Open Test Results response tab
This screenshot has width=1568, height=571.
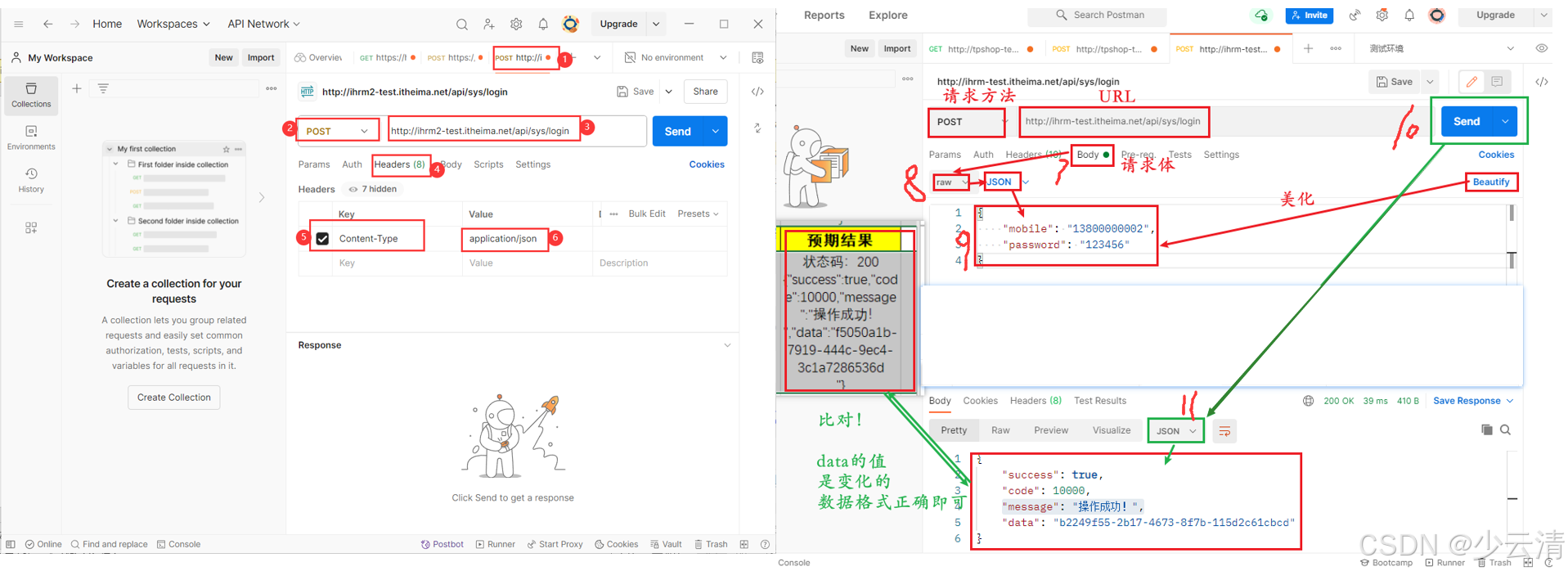[x=1100, y=401]
